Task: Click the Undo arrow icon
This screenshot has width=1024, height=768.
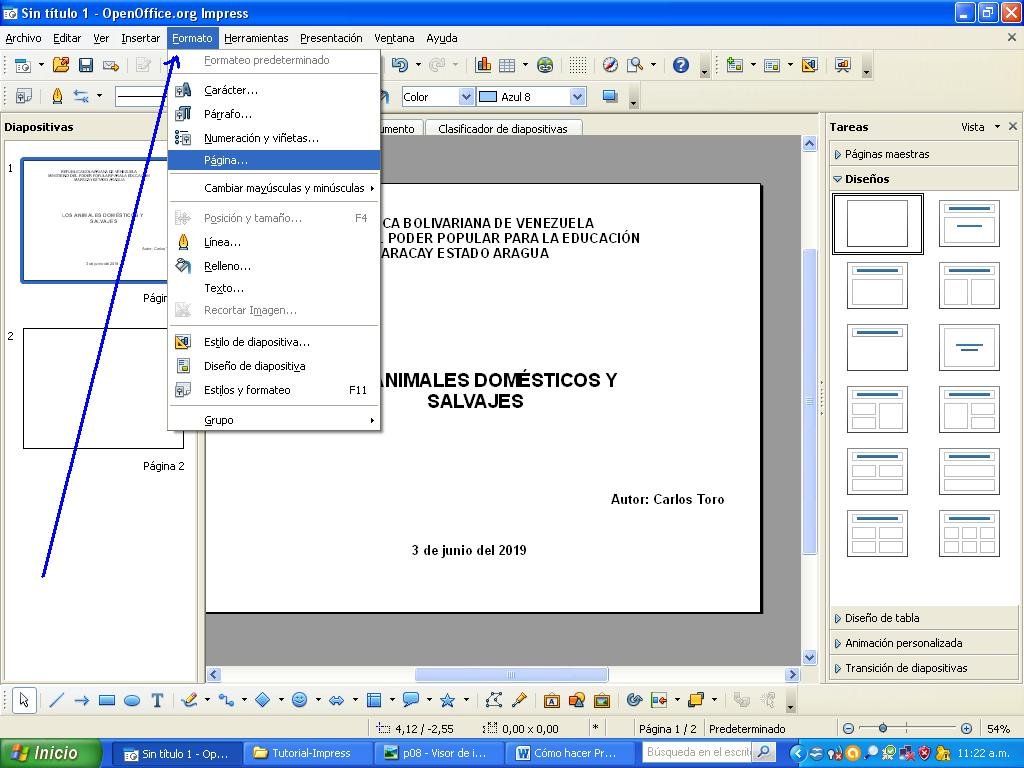Action: [x=400, y=65]
